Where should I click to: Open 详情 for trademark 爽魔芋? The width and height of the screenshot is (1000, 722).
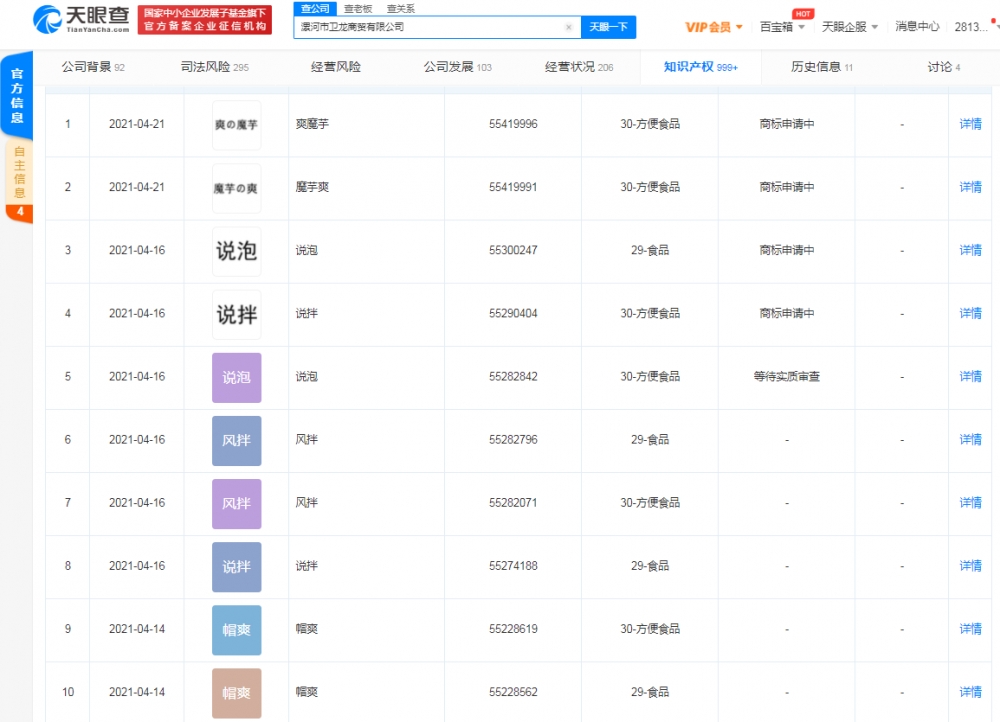pos(970,124)
